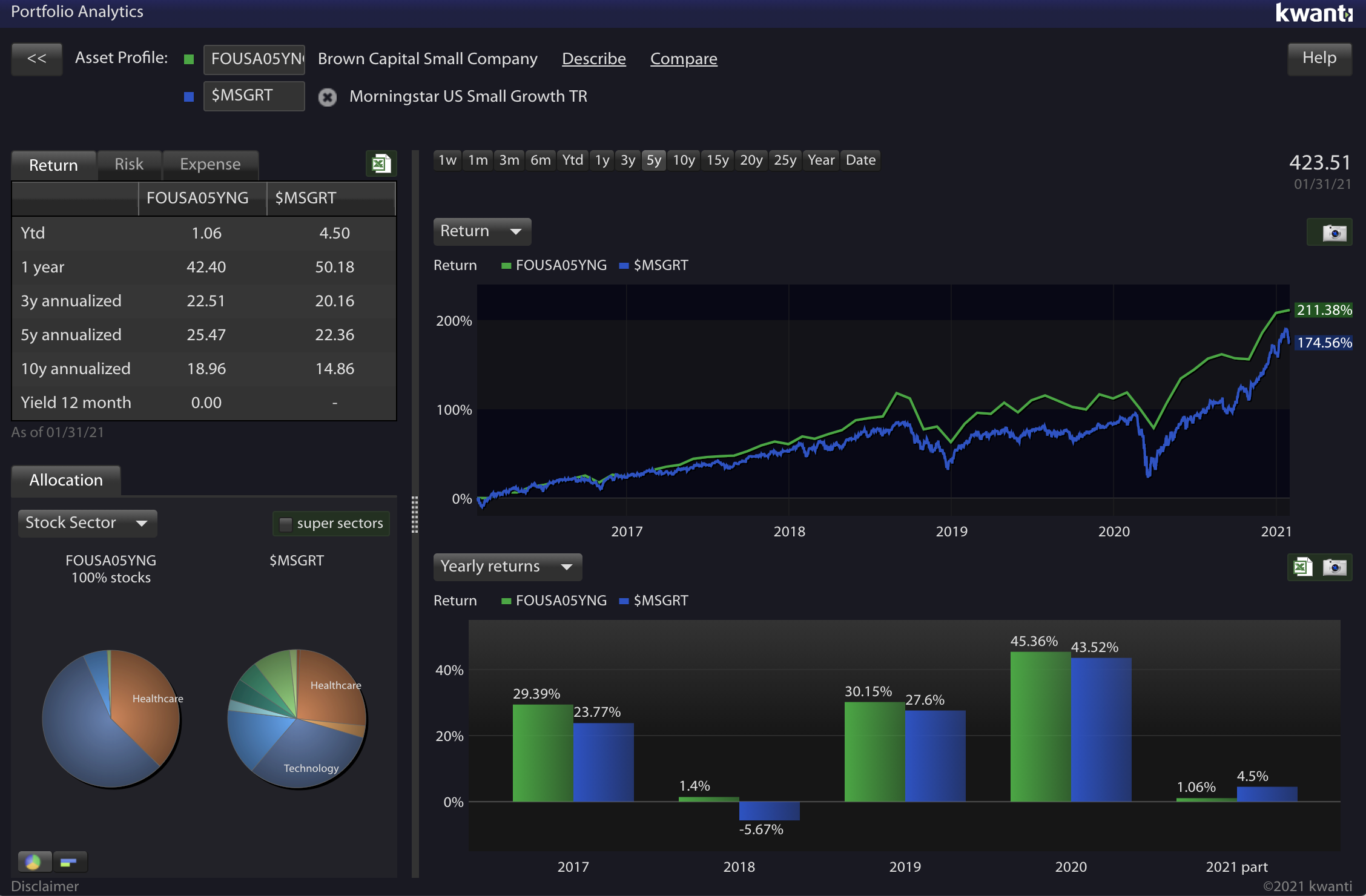Edit the FOUSA05YNG asset ticker field
This screenshot has height=896, width=1366.
pyautogui.click(x=254, y=59)
